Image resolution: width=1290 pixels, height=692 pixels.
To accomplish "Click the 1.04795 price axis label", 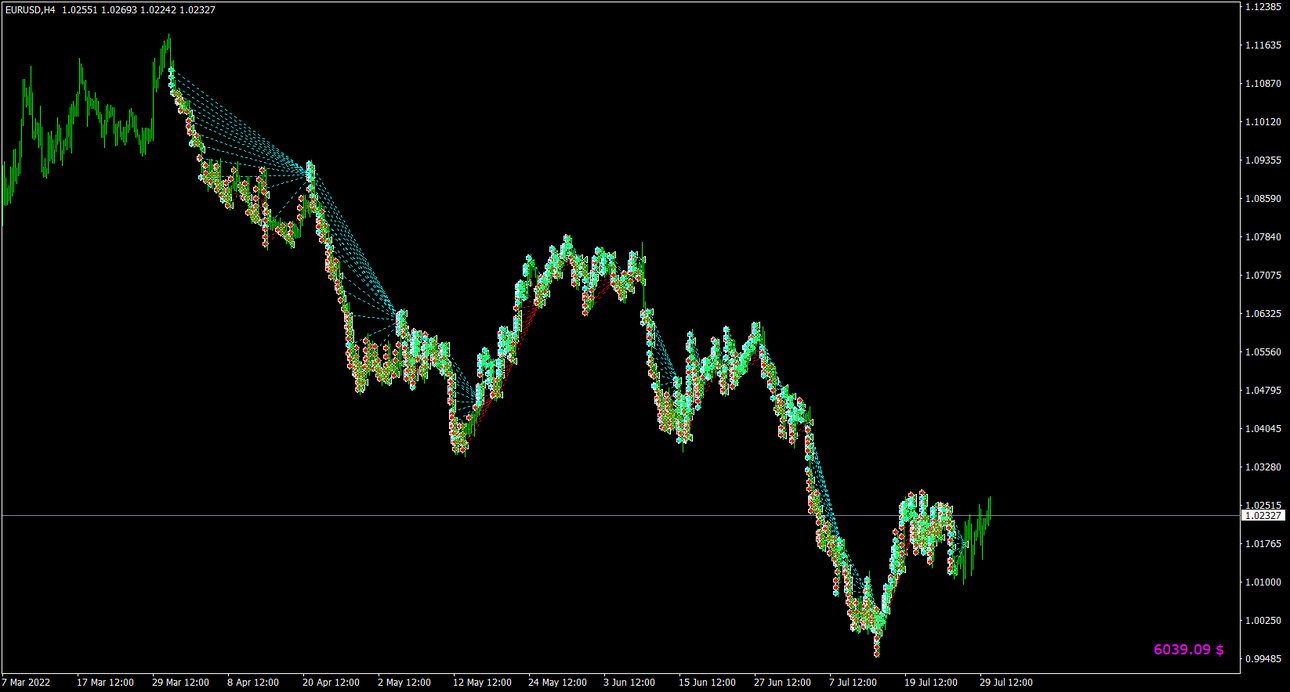I will tap(1263, 390).
